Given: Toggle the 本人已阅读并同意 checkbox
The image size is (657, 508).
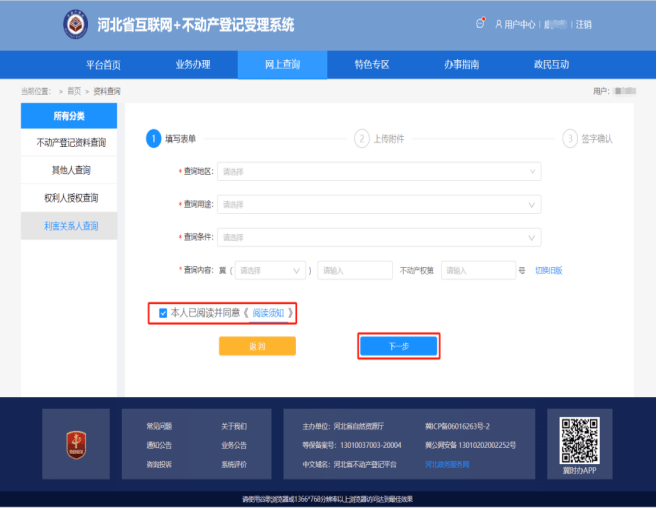Looking at the screenshot, I should [163, 313].
